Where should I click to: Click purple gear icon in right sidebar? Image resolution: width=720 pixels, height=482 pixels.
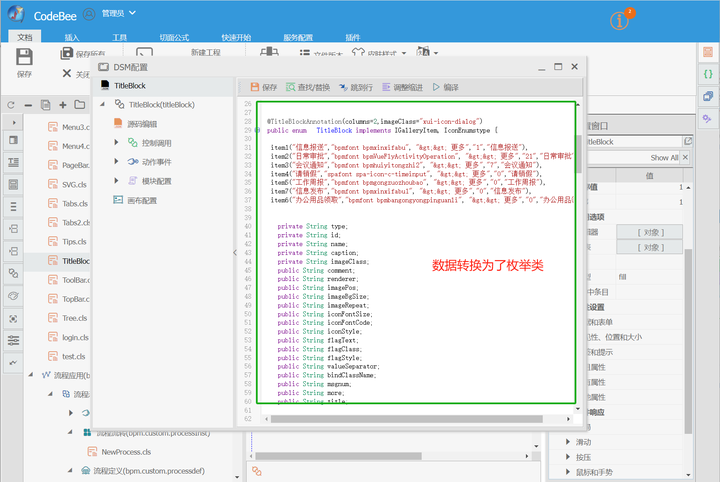pyautogui.click(x=707, y=119)
